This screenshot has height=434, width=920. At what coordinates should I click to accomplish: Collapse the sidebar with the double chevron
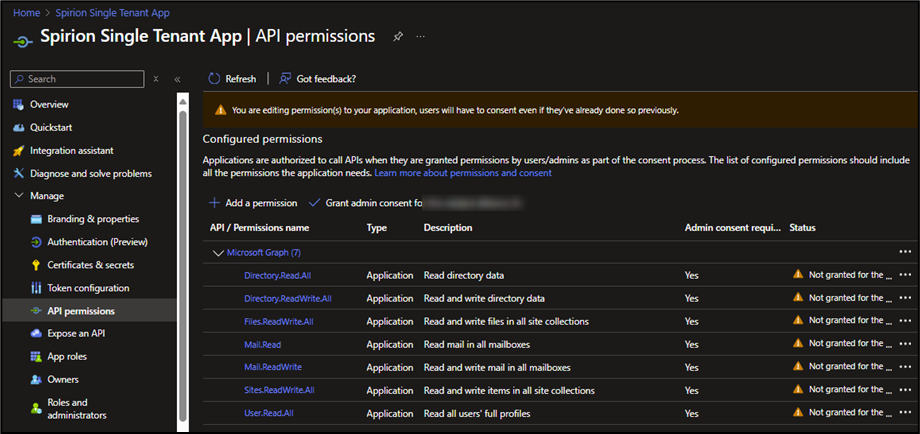tap(177, 79)
